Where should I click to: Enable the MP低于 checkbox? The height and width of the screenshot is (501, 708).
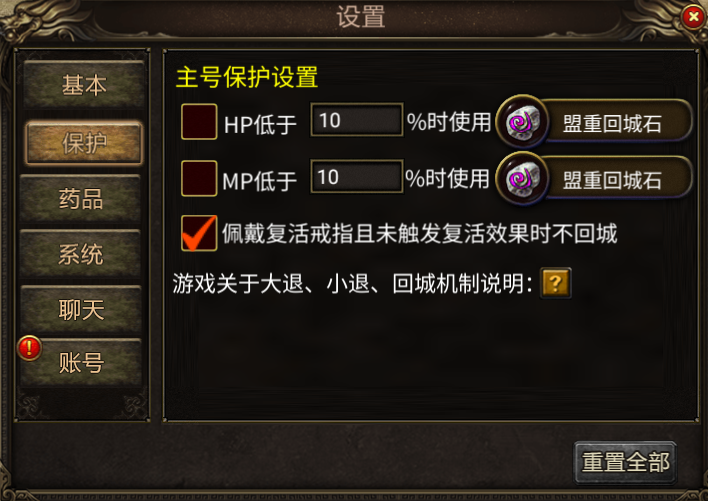199,178
